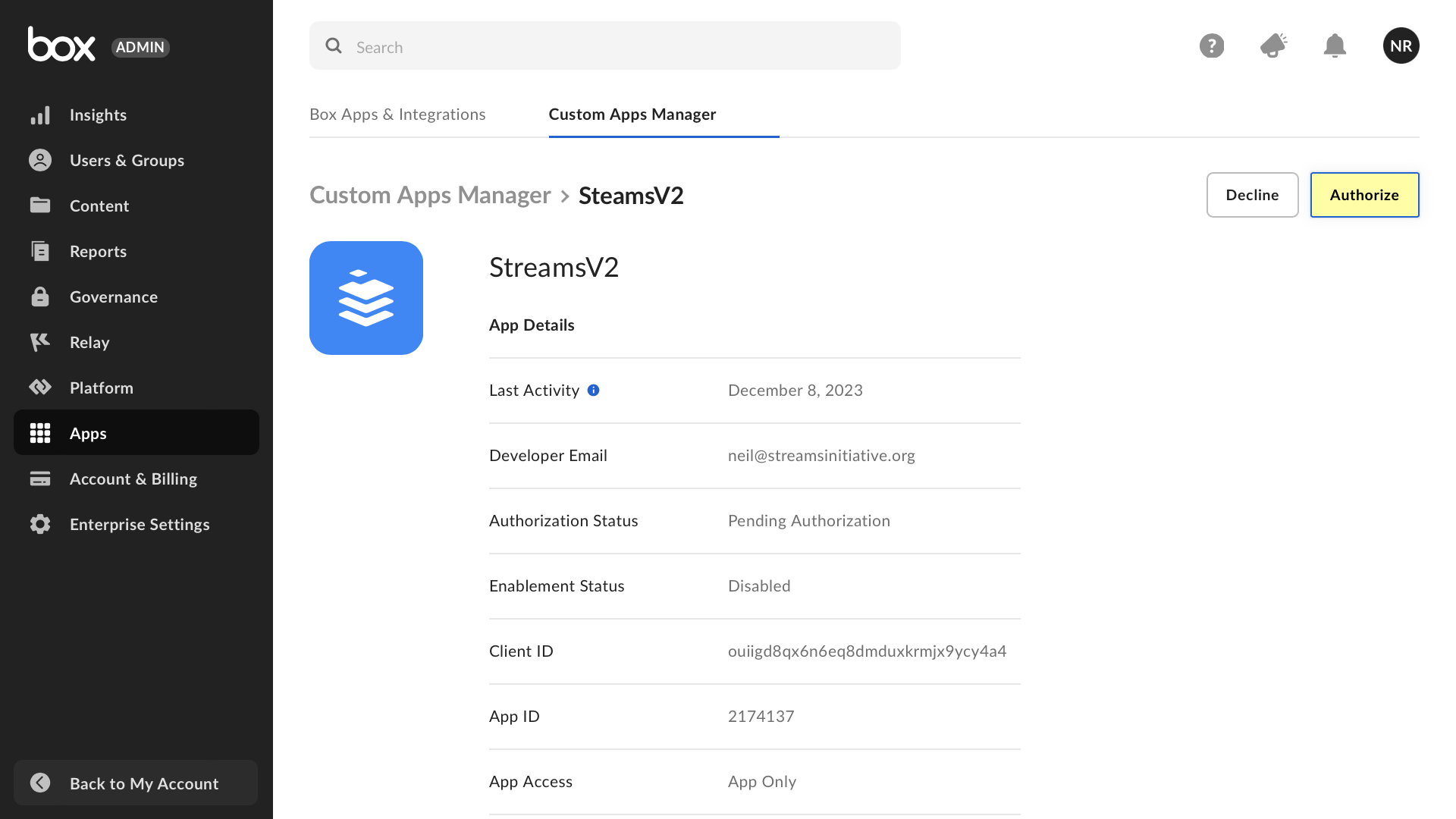The height and width of the screenshot is (819, 1456).
Task: Click the breadcrumb chevron separator
Action: click(565, 196)
